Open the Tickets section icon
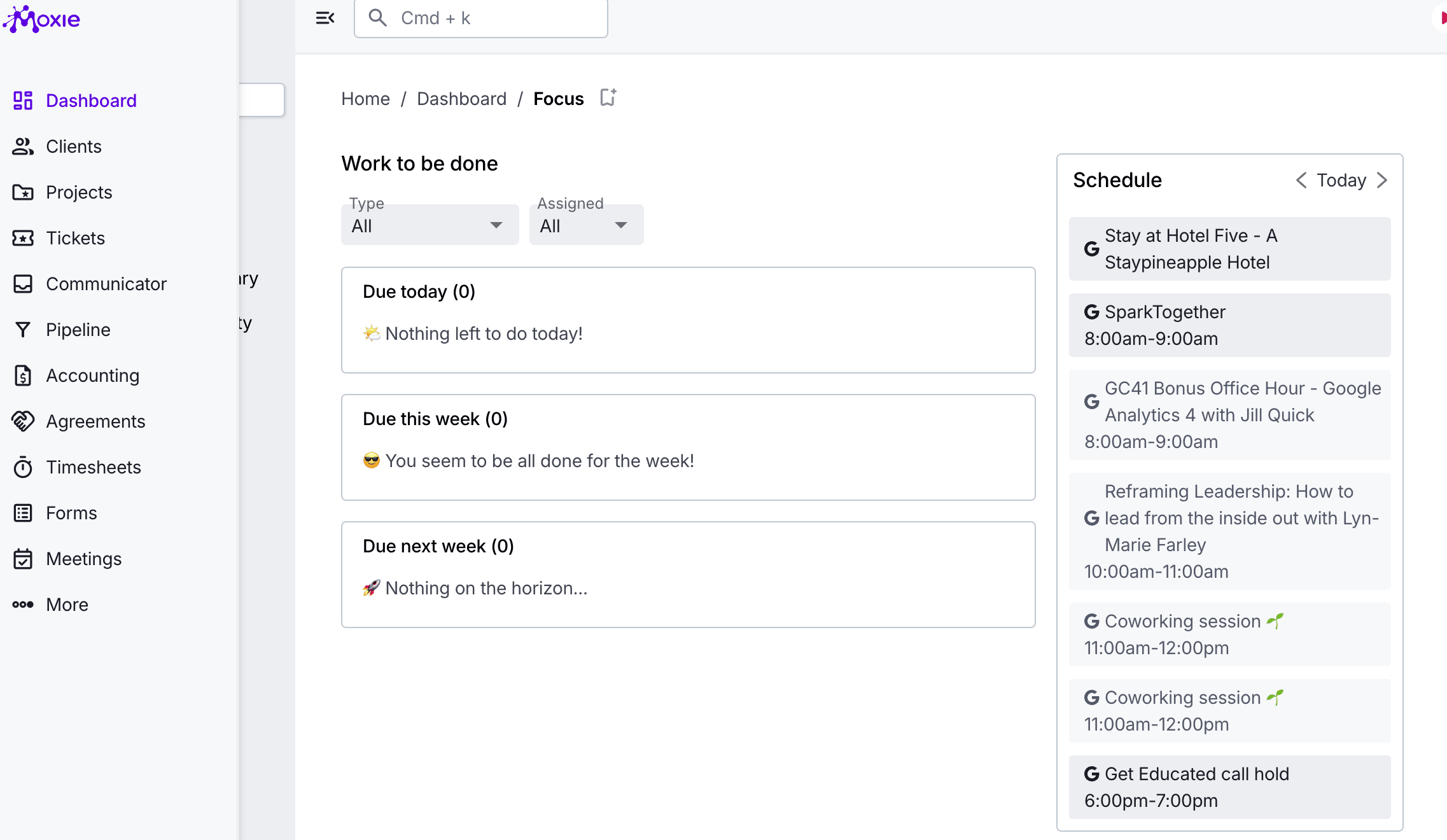This screenshot has width=1447, height=840. [23, 238]
